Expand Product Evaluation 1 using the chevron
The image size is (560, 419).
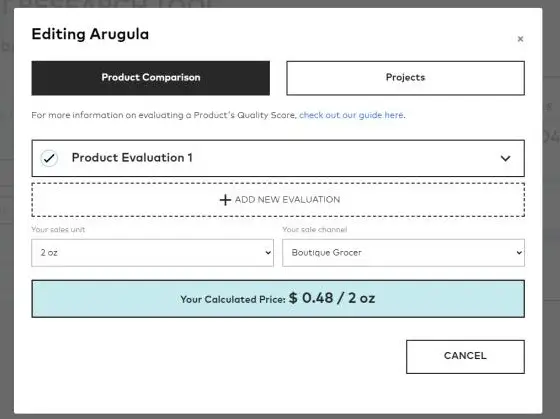(505, 158)
